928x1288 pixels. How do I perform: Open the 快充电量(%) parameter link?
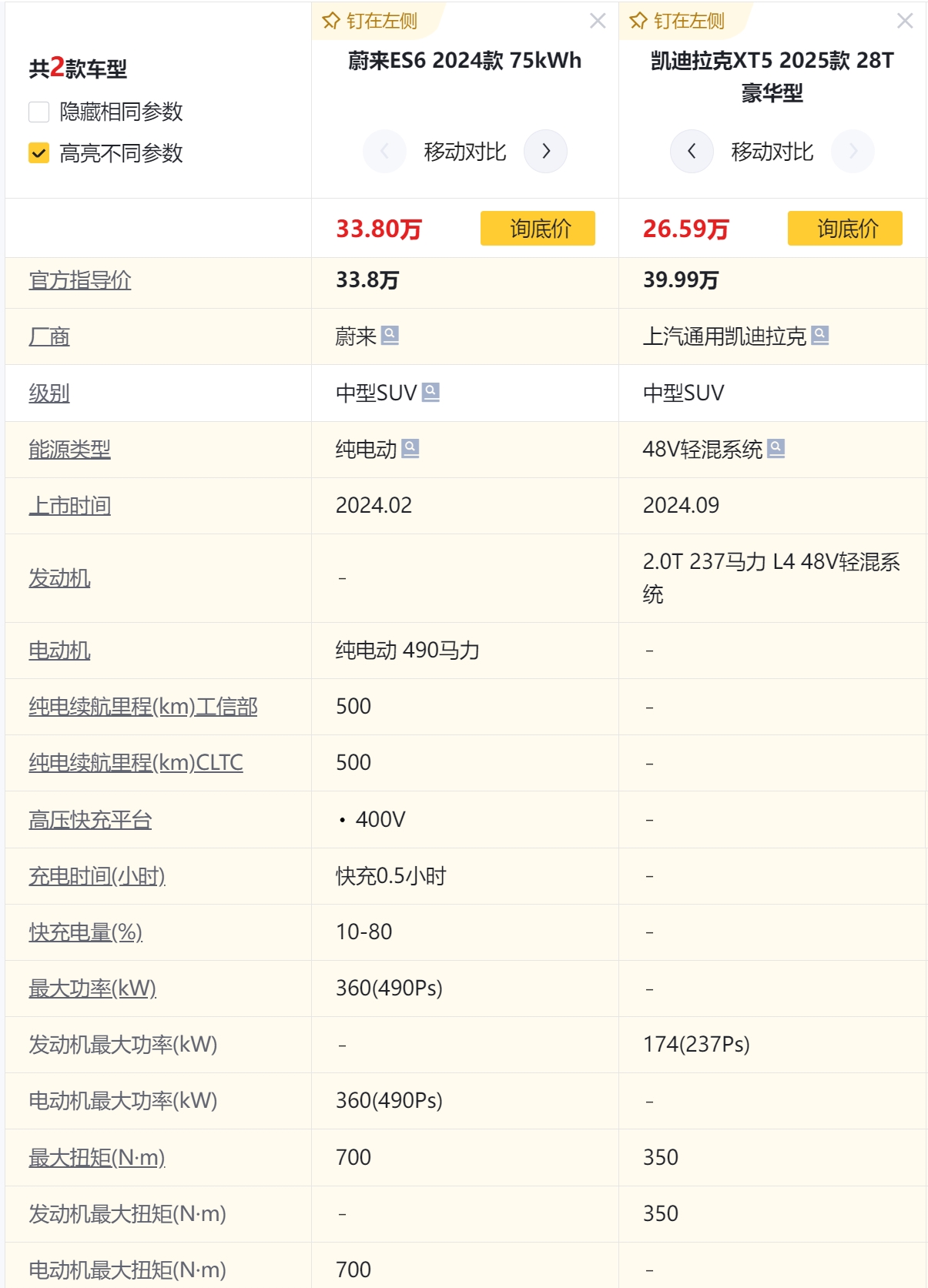click(x=85, y=932)
